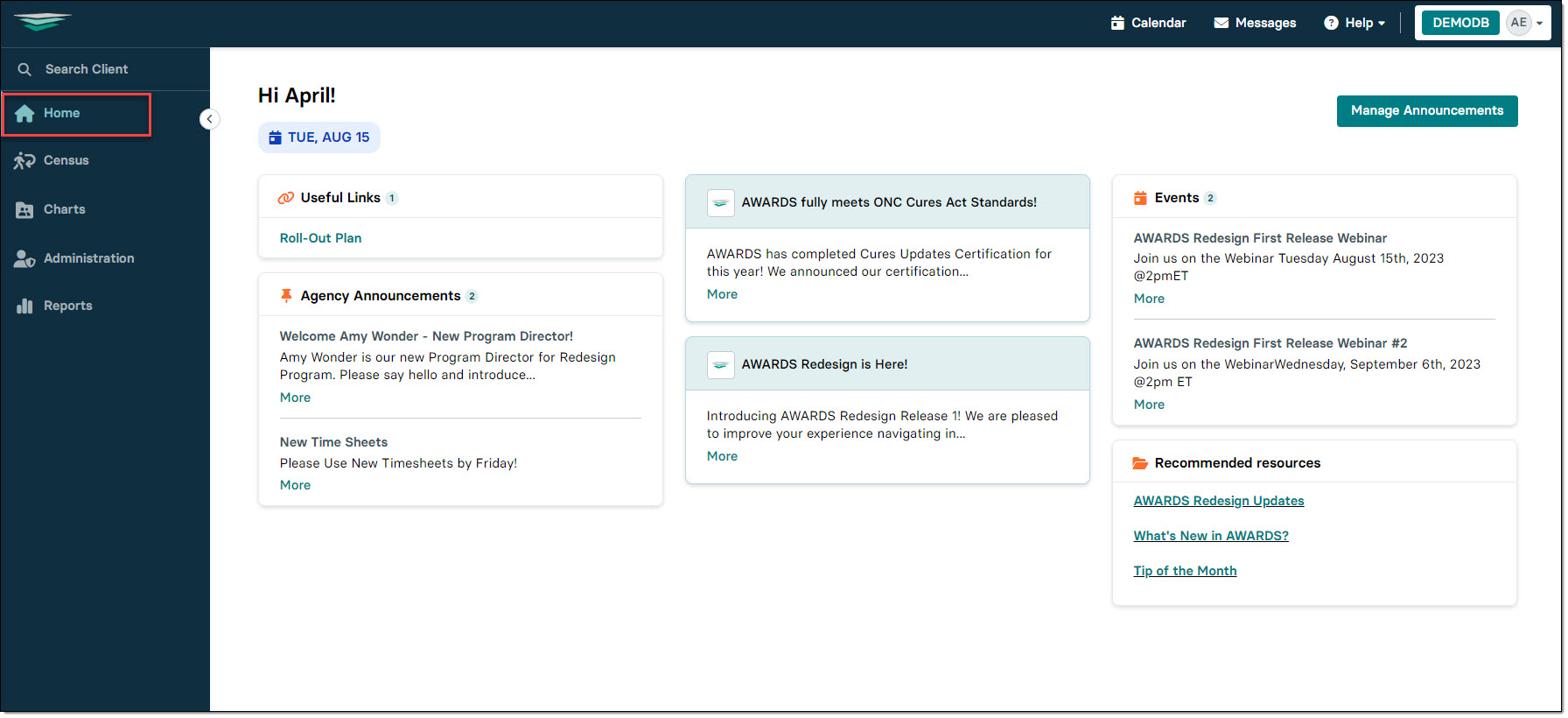Image resolution: width=1568 pixels, height=718 pixels.
Task: Click the Search Client field
Action: tap(105, 69)
